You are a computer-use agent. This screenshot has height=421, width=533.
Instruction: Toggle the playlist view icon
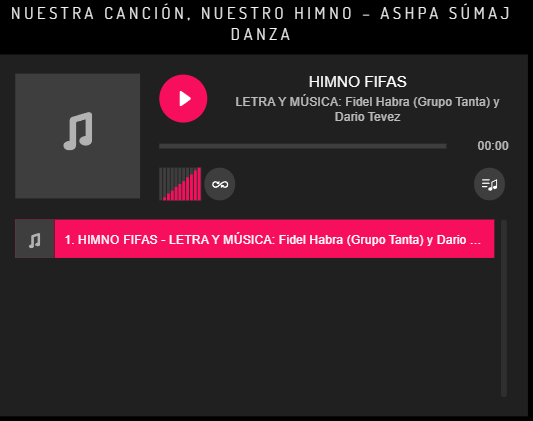489,184
